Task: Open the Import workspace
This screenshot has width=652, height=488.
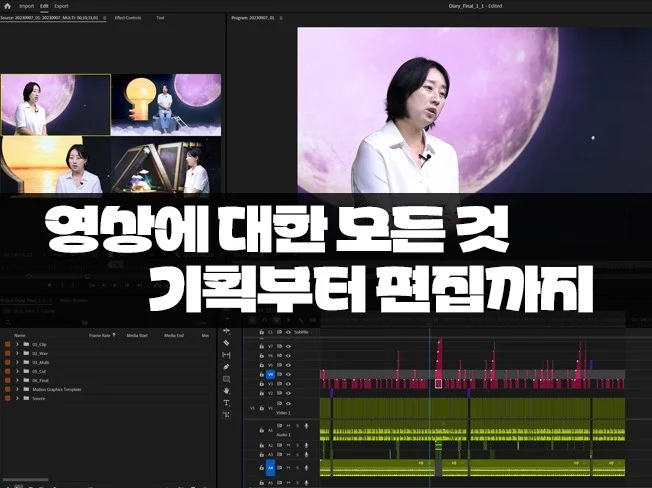Action: pos(25,5)
